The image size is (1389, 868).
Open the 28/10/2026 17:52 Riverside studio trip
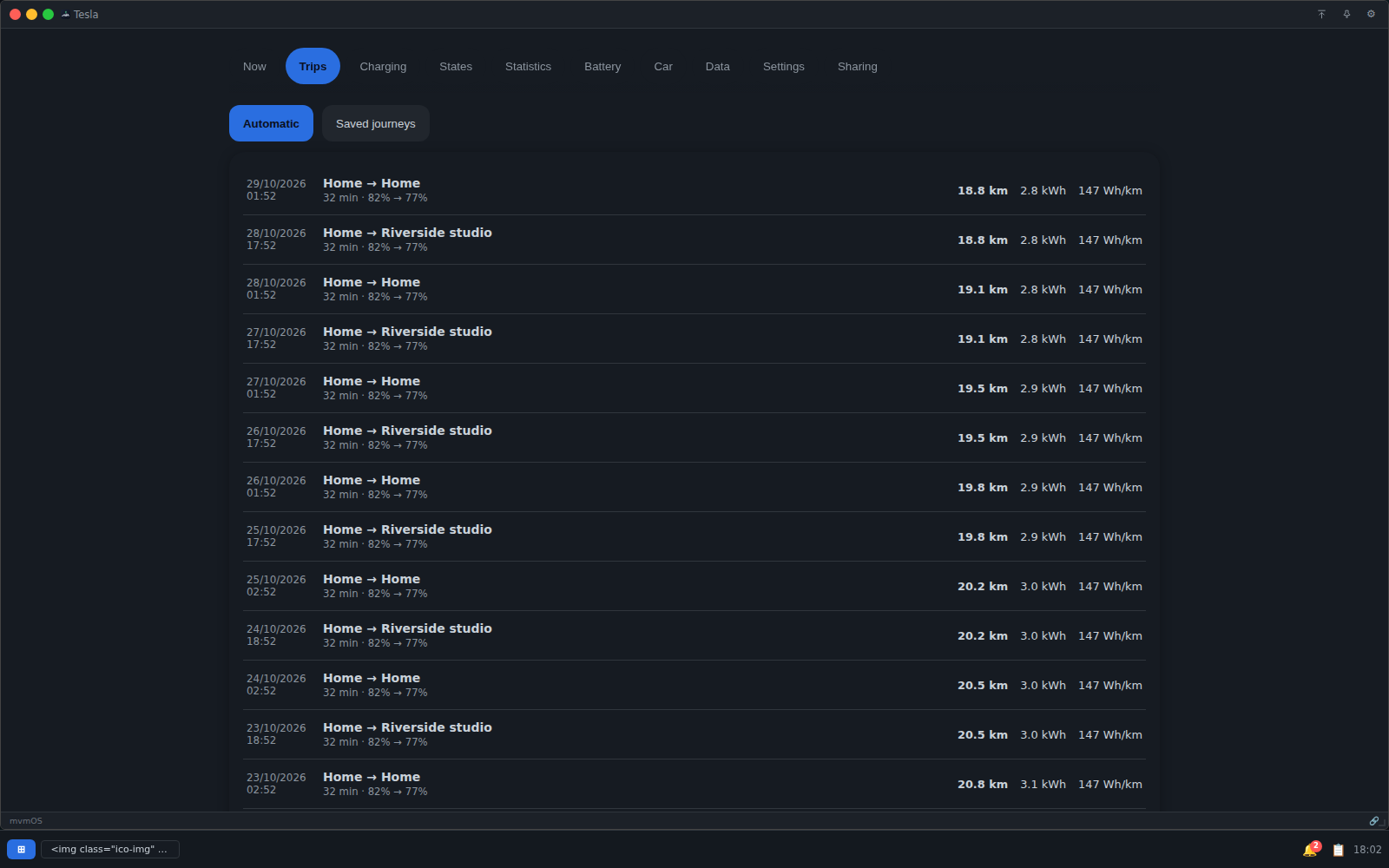[694, 240]
